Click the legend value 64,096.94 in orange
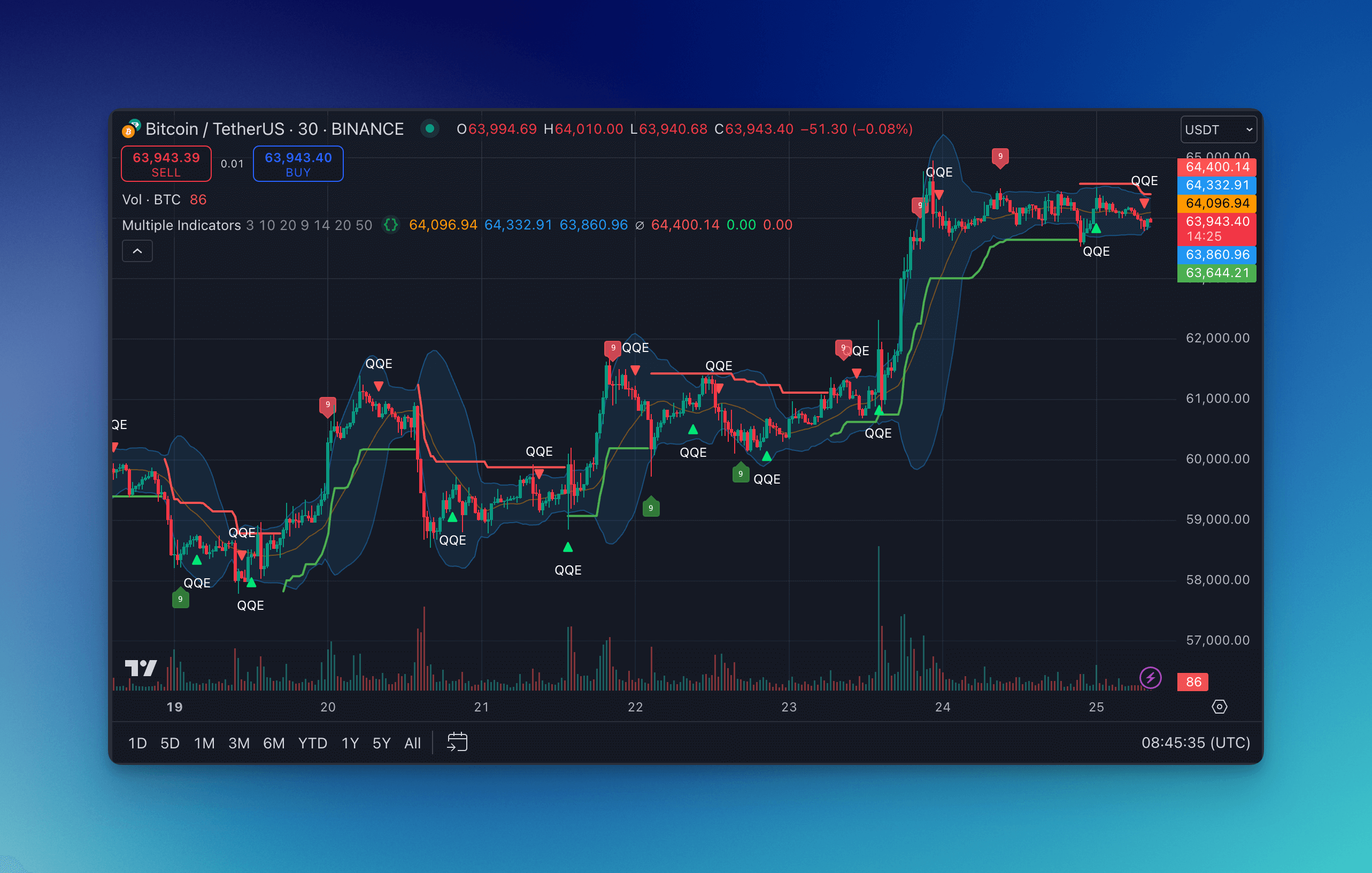The height and width of the screenshot is (873, 1372). click(443, 225)
